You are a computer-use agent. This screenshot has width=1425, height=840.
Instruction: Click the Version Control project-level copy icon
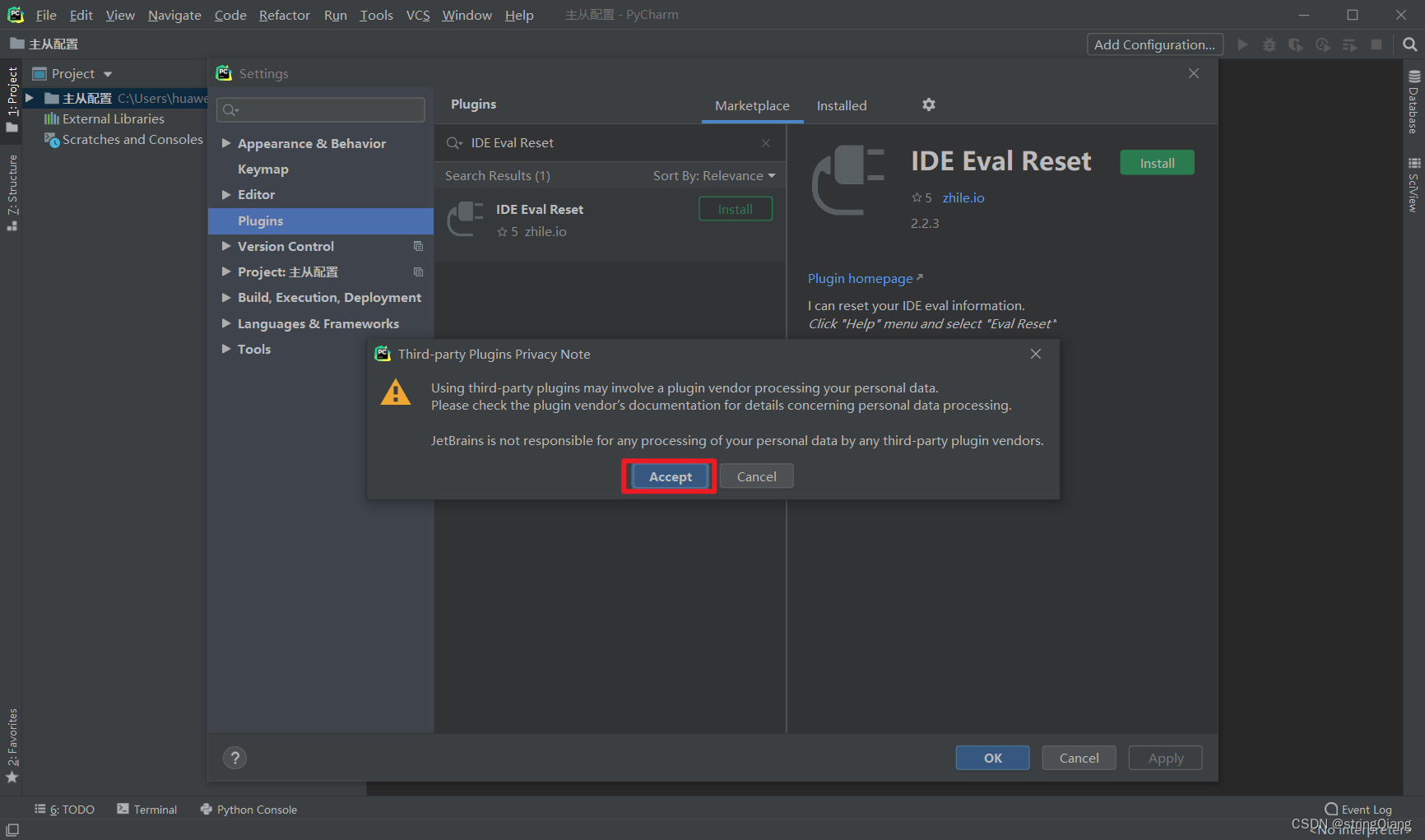click(x=418, y=246)
